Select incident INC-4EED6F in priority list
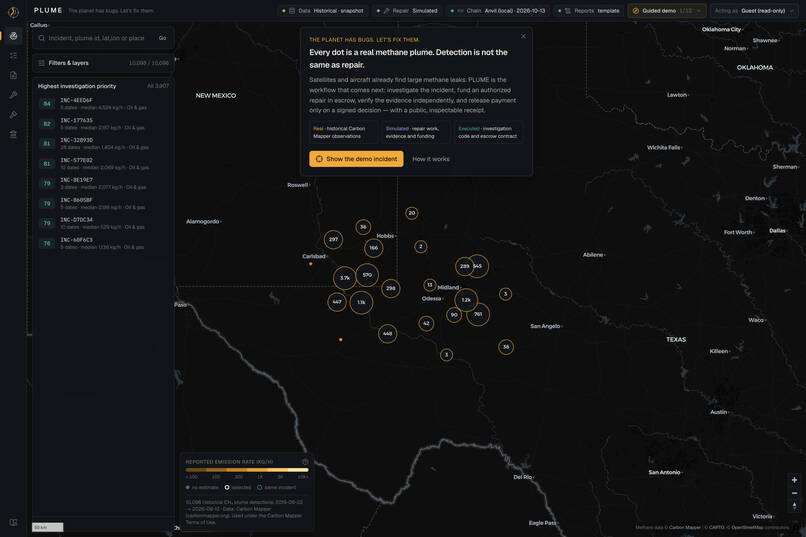Image resolution: width=806 pixels, height=537 pixels. [103, 104]
